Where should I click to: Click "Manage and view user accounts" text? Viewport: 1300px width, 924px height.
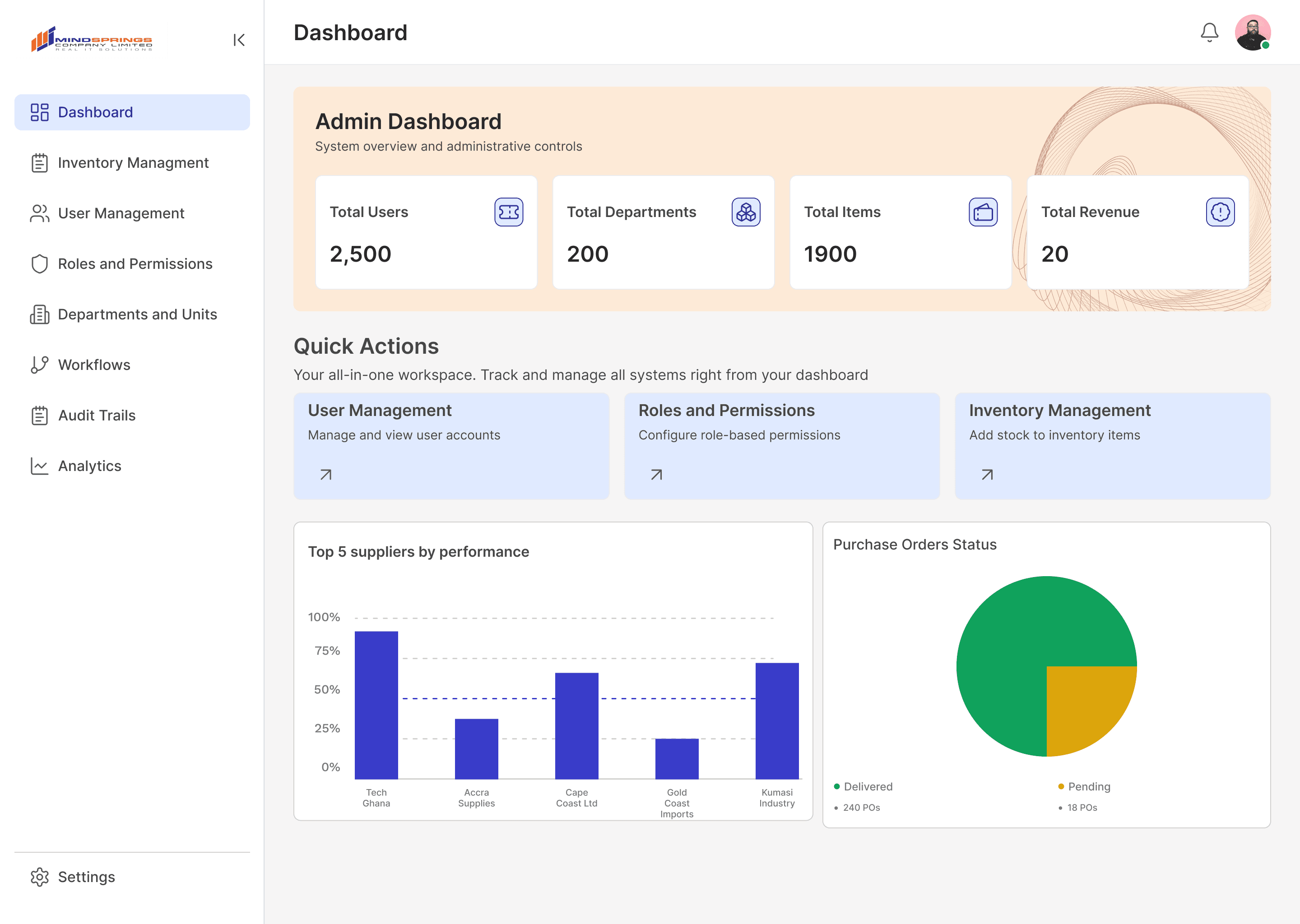(404, 434)
